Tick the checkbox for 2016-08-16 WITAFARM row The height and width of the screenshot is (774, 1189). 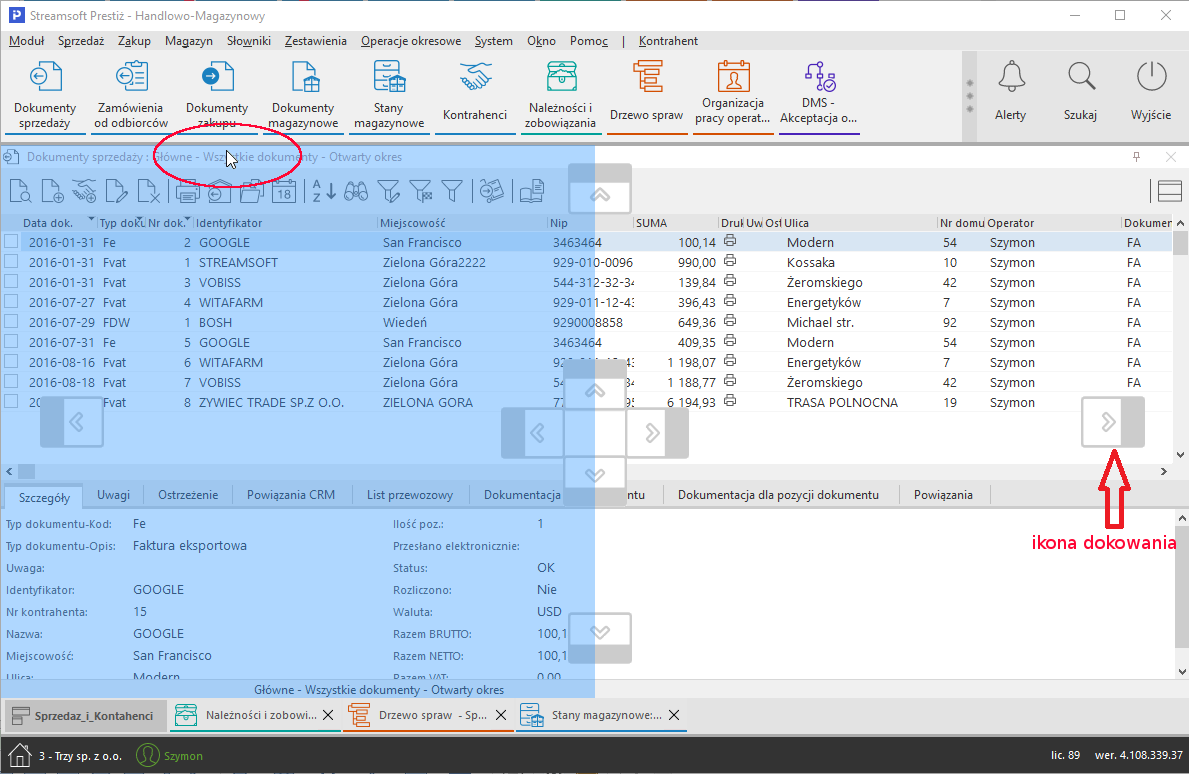[x=11, y=362]
